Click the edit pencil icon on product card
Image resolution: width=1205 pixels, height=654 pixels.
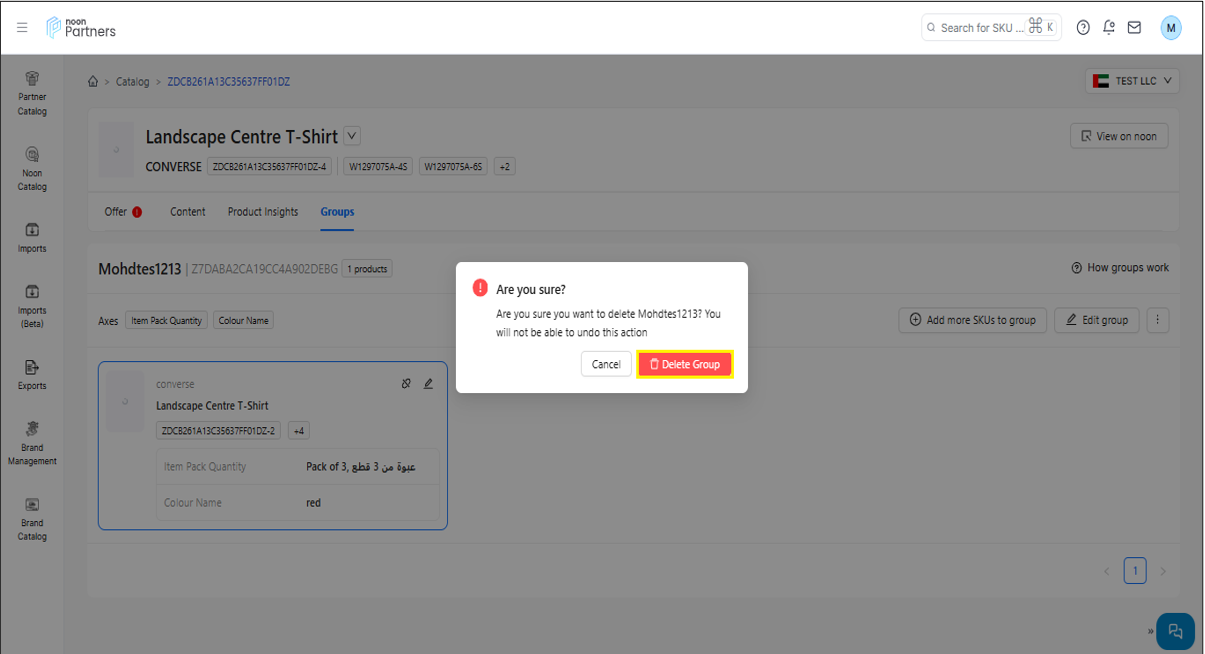[428, 384]
